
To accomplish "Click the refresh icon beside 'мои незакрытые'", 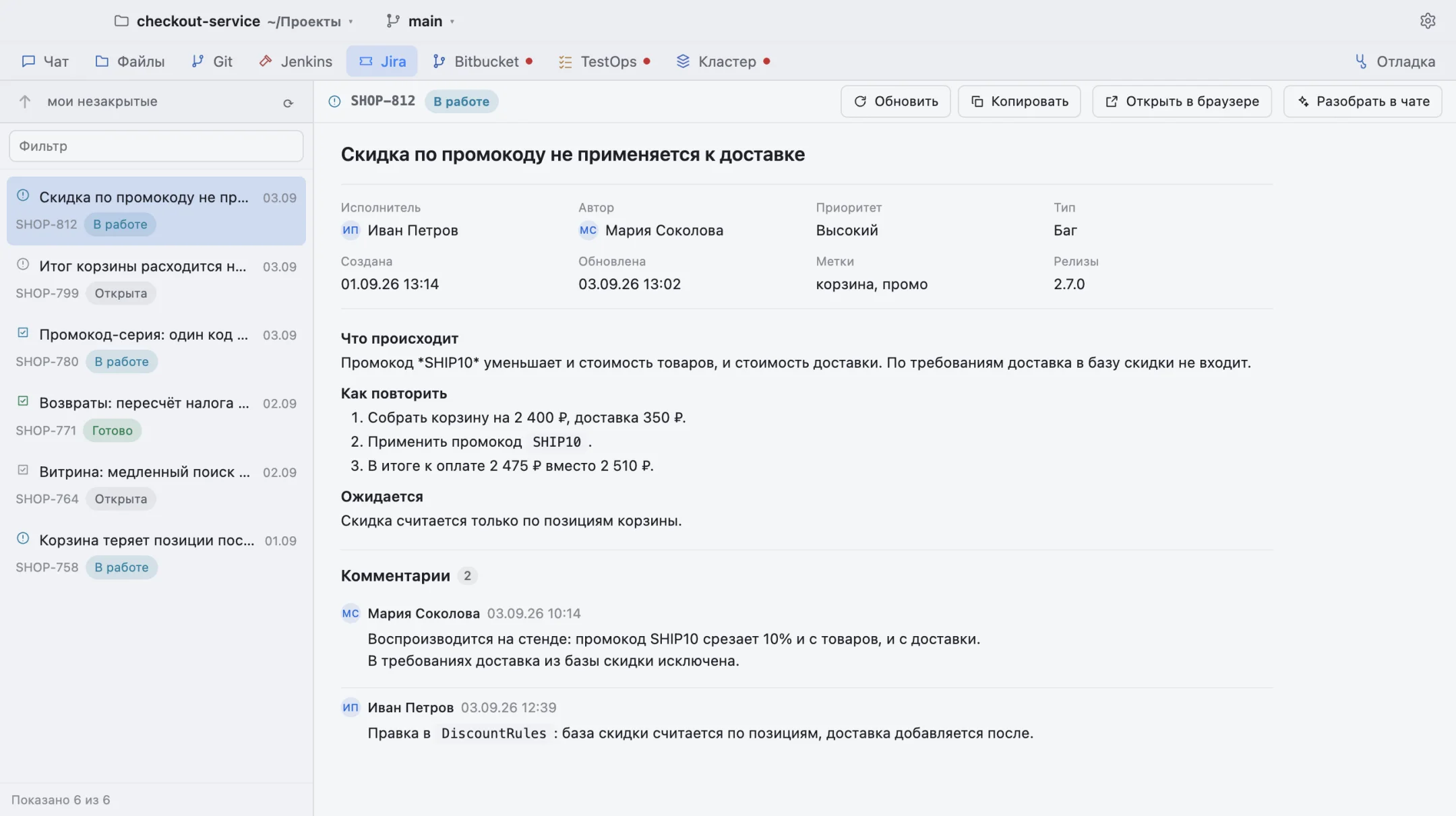I will click(288, 102).
